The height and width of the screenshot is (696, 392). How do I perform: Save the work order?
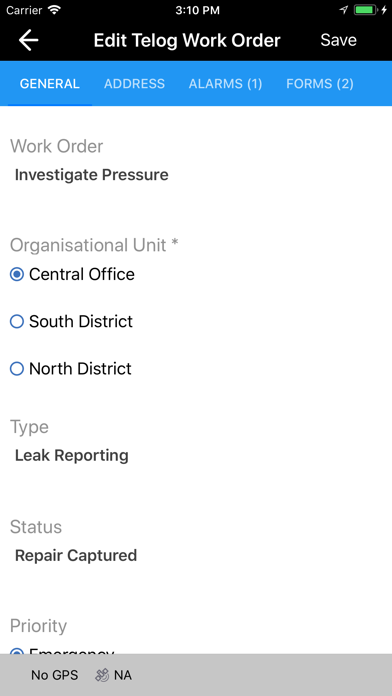click(x=339, y=40)
